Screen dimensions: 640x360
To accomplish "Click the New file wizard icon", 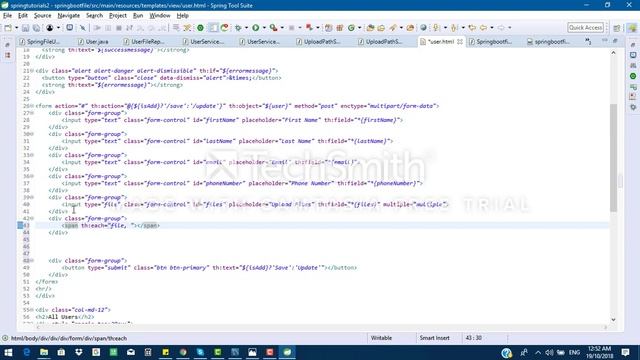I will (8, 28).
